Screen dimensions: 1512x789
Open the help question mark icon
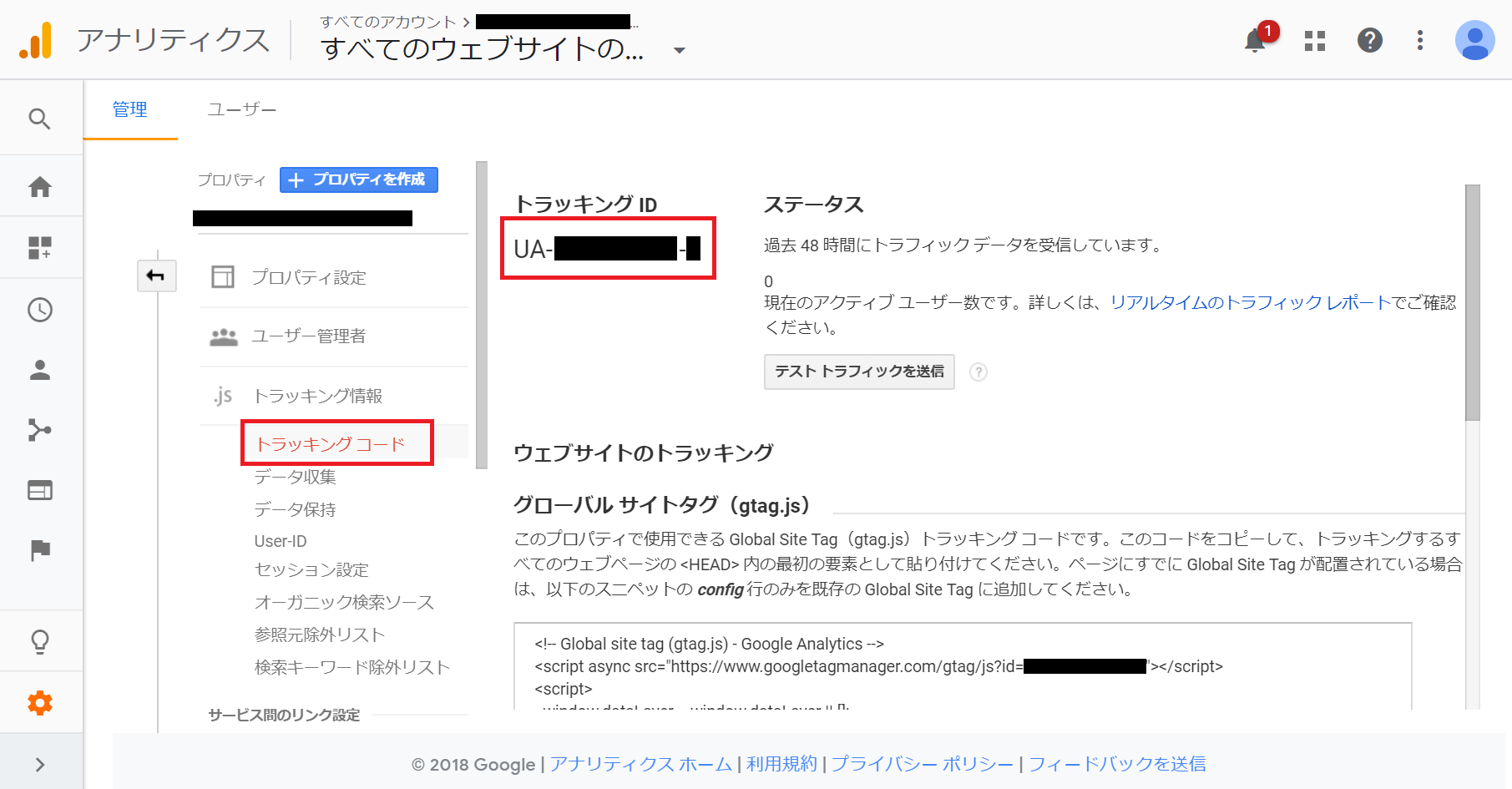pos(1369,40)
